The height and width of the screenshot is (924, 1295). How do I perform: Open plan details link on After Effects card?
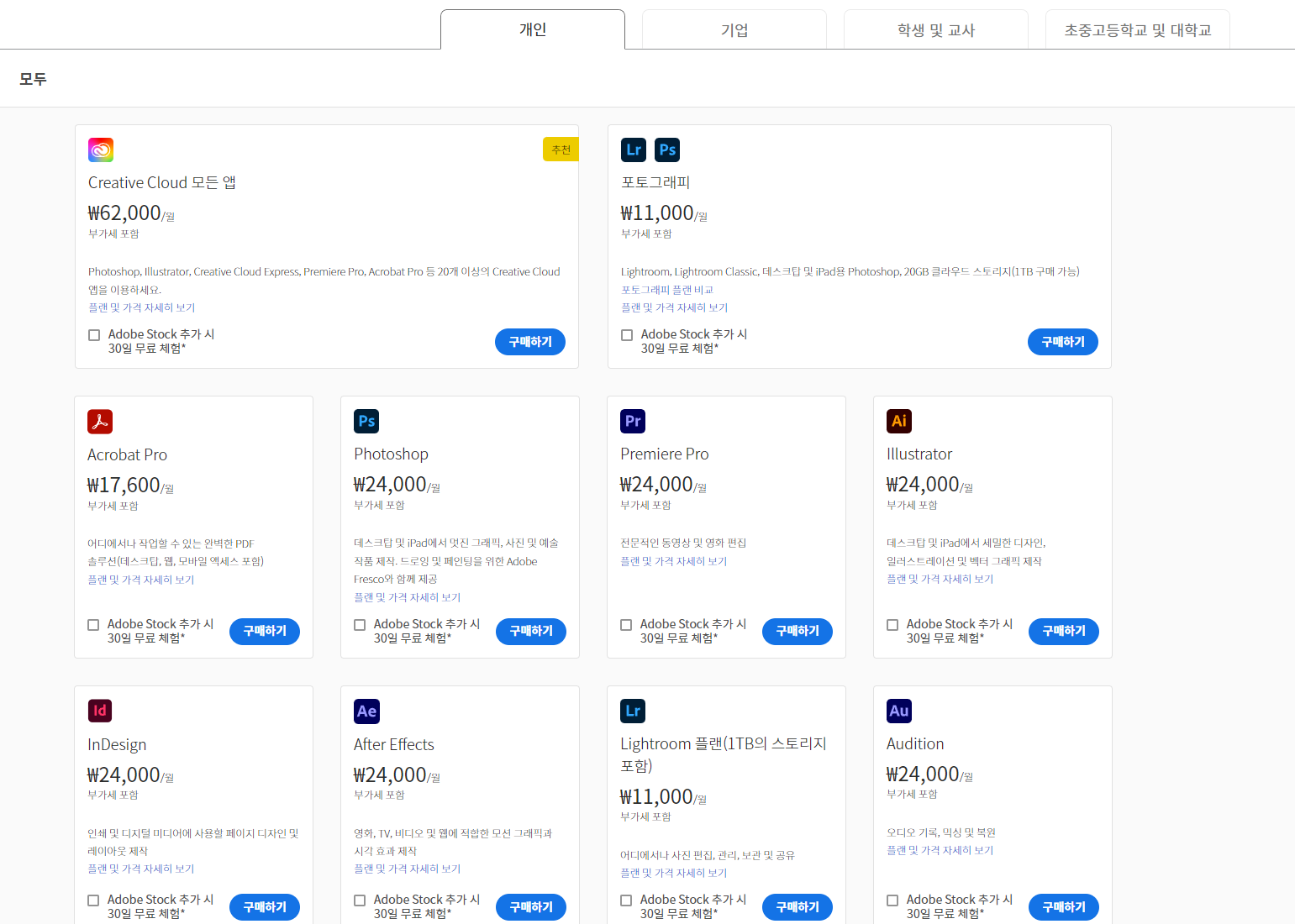[x=407, y=869]
